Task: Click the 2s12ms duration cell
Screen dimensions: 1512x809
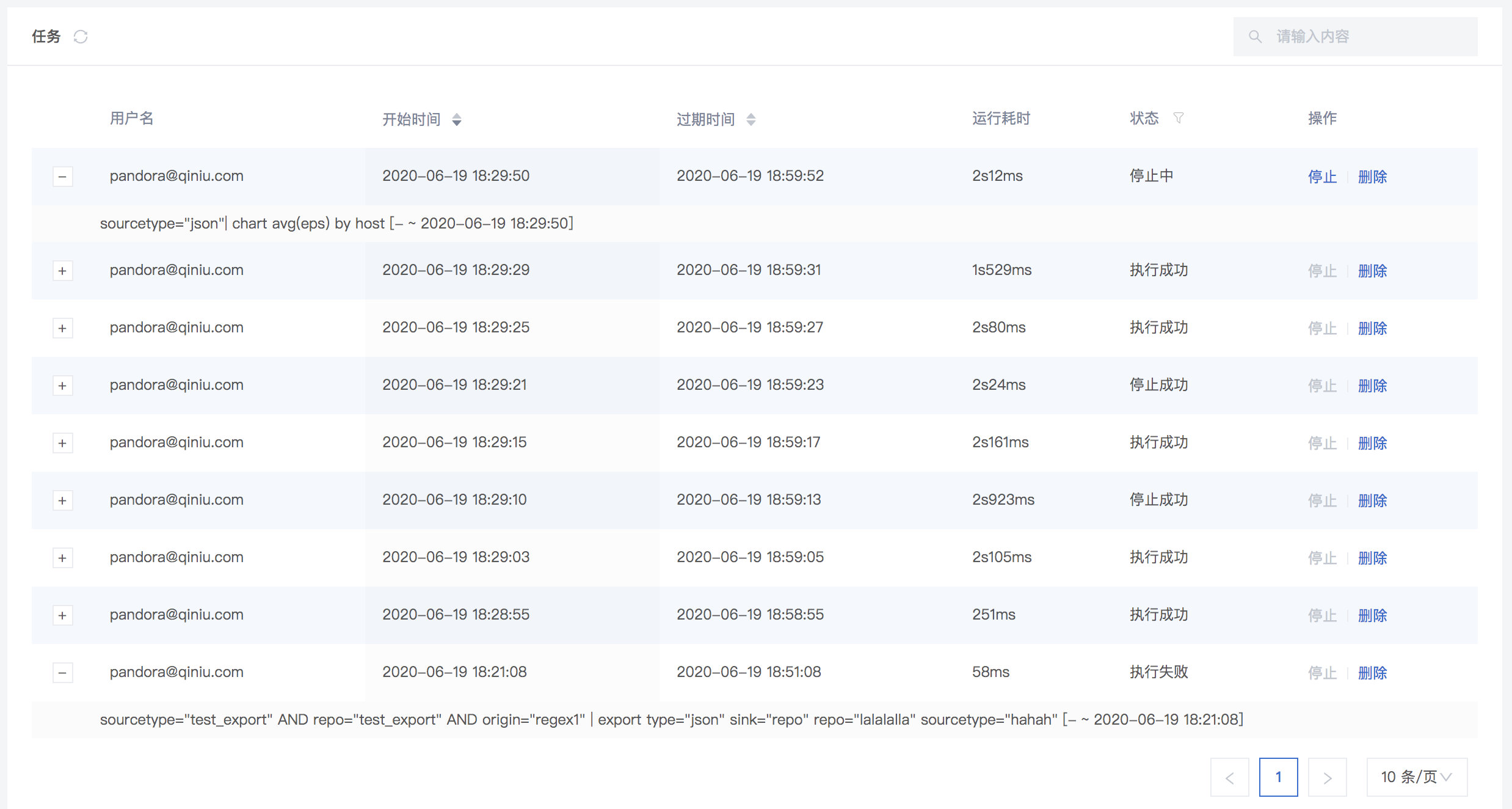Action: [x=997, y=176]
